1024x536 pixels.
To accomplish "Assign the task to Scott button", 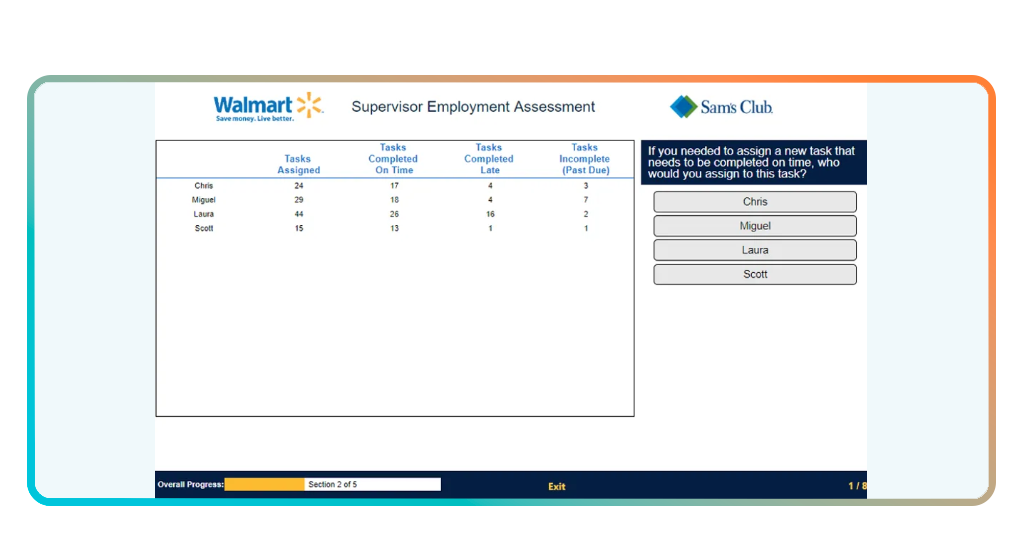I will [754, 274].
